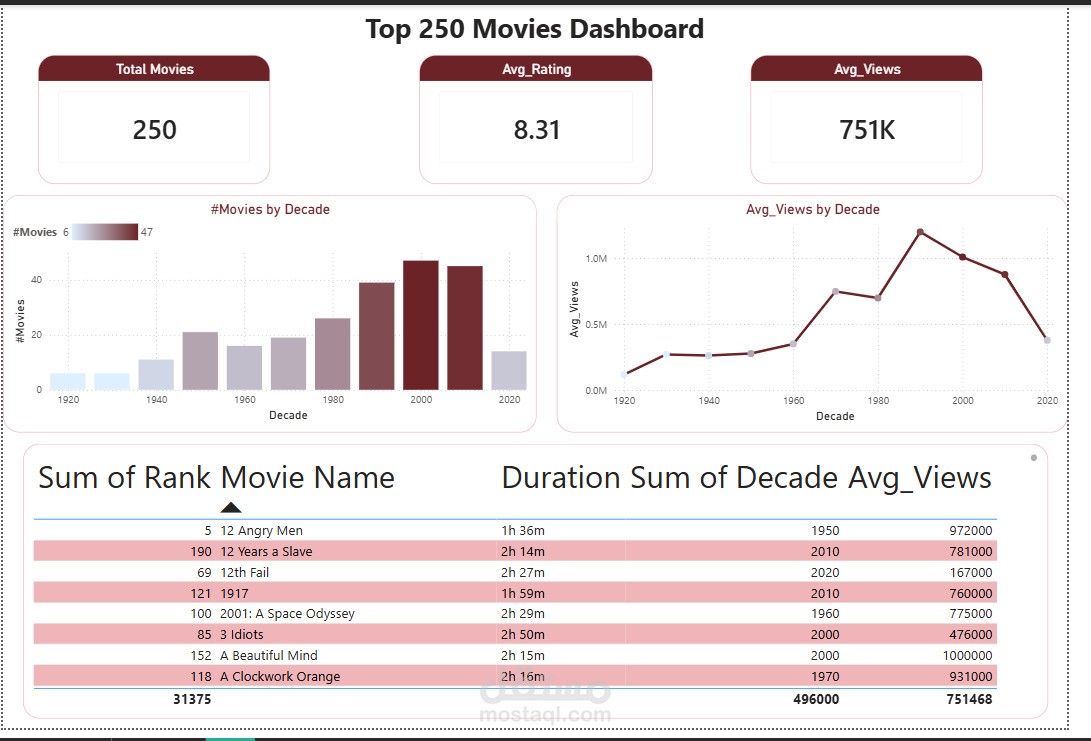Click the Avg_Views card value 751K

(867, 130)
